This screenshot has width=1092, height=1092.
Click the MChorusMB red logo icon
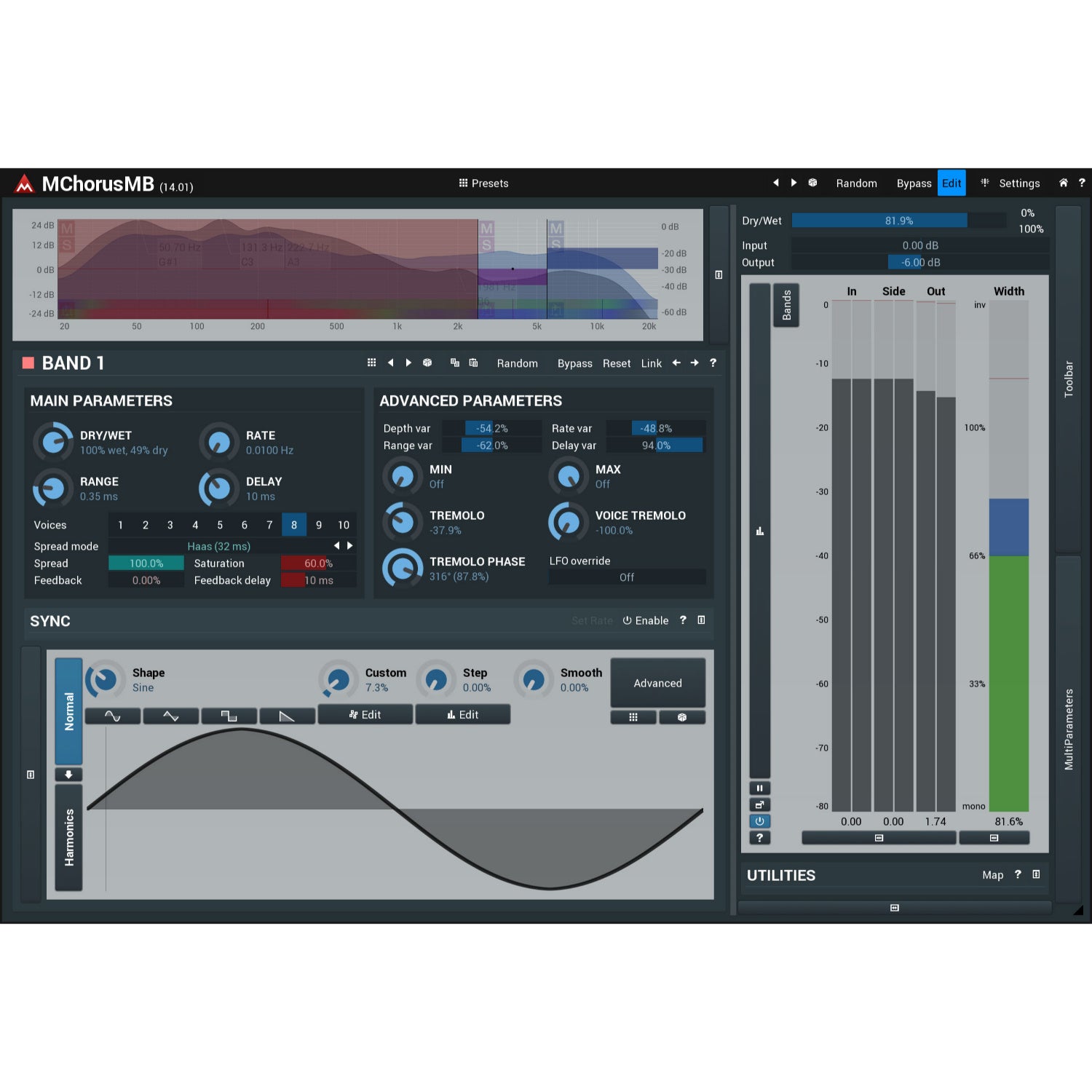point(24,183)
